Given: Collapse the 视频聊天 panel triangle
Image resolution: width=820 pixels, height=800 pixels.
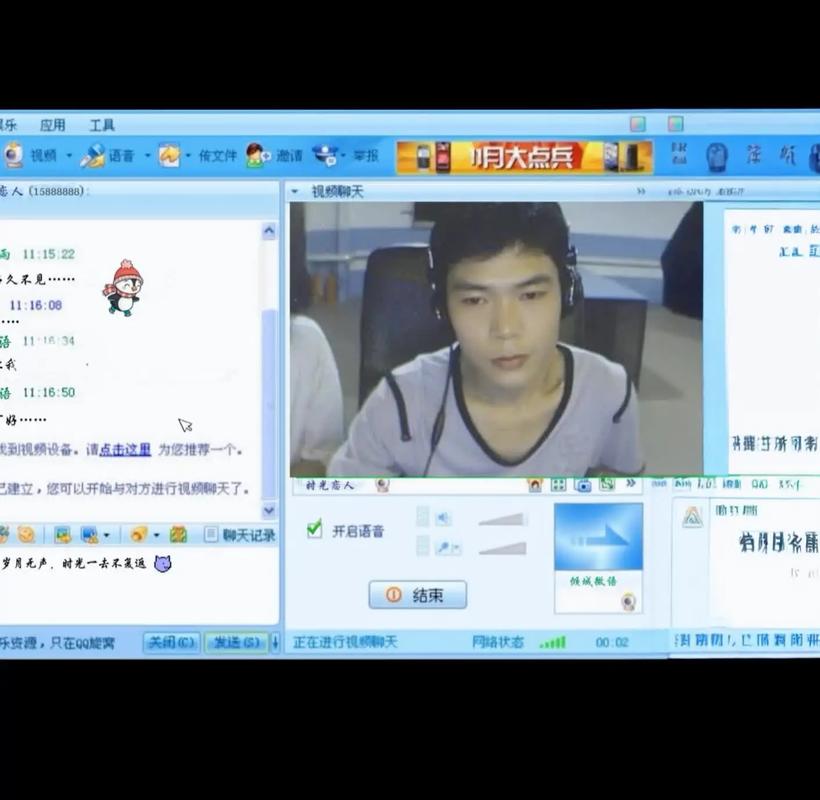Looking at the screenshot, I should point(295,192).
